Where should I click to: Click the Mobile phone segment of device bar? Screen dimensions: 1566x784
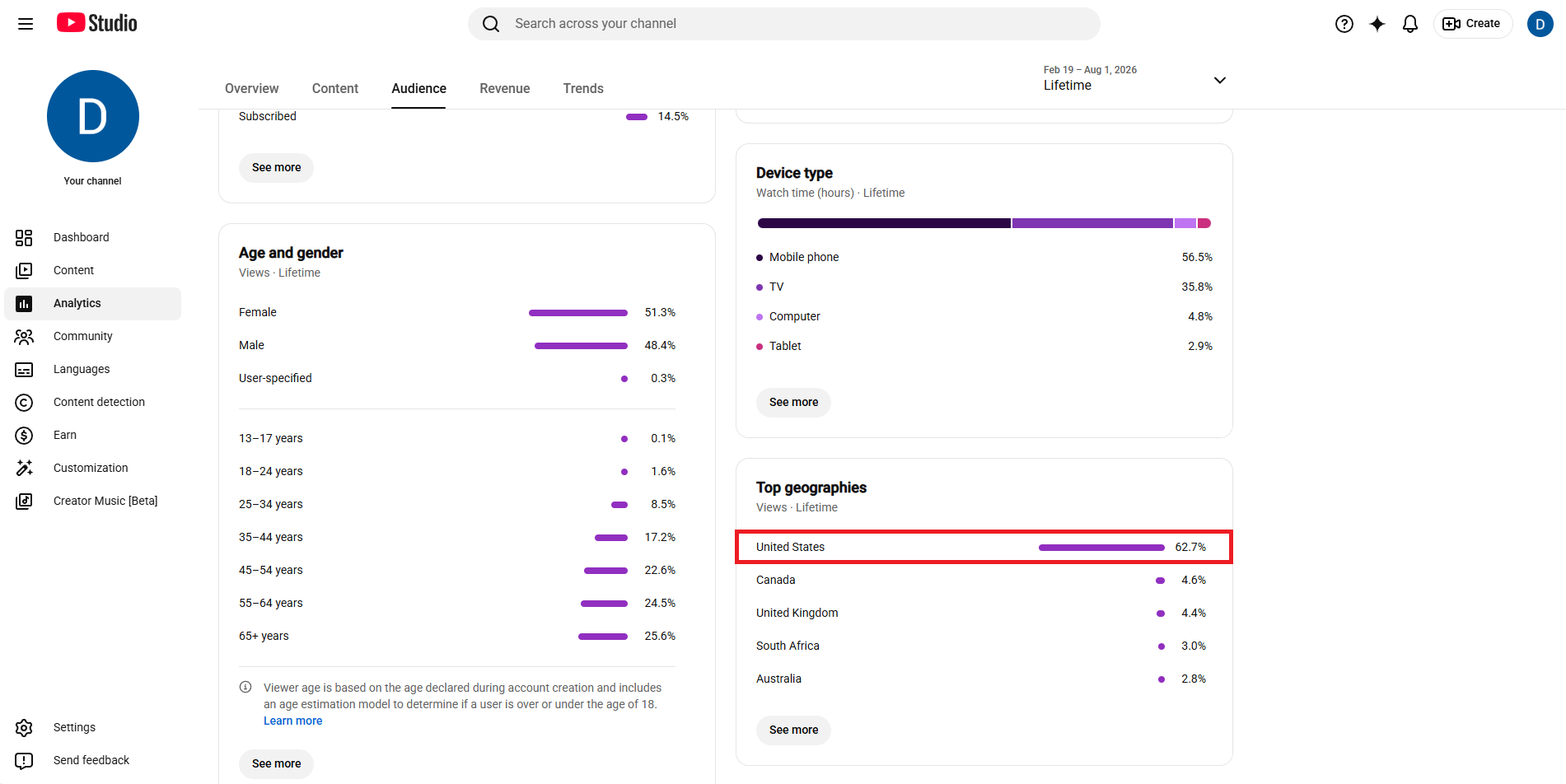[x=884, y=223]
